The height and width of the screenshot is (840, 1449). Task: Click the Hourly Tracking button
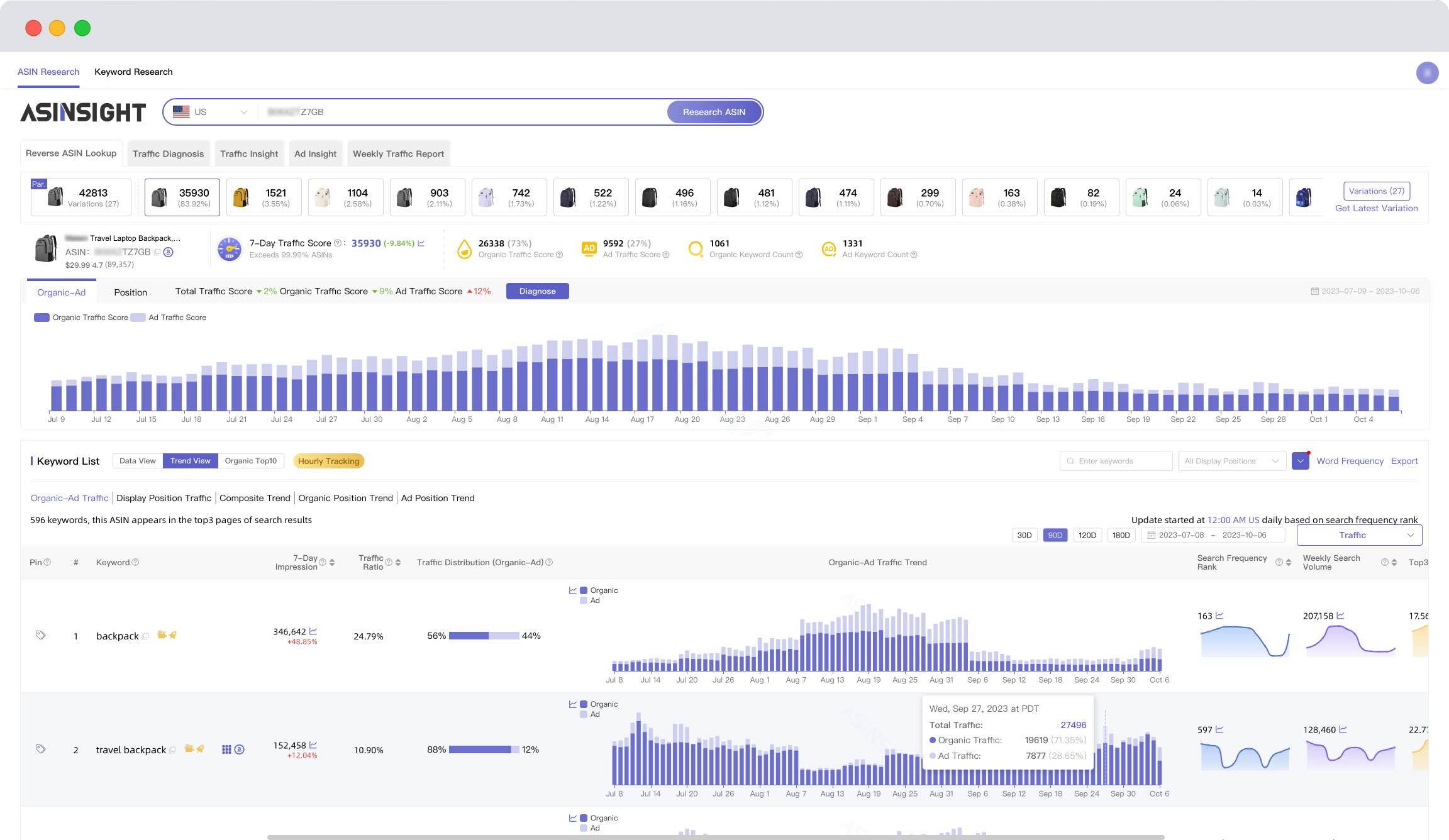point(328,461)
